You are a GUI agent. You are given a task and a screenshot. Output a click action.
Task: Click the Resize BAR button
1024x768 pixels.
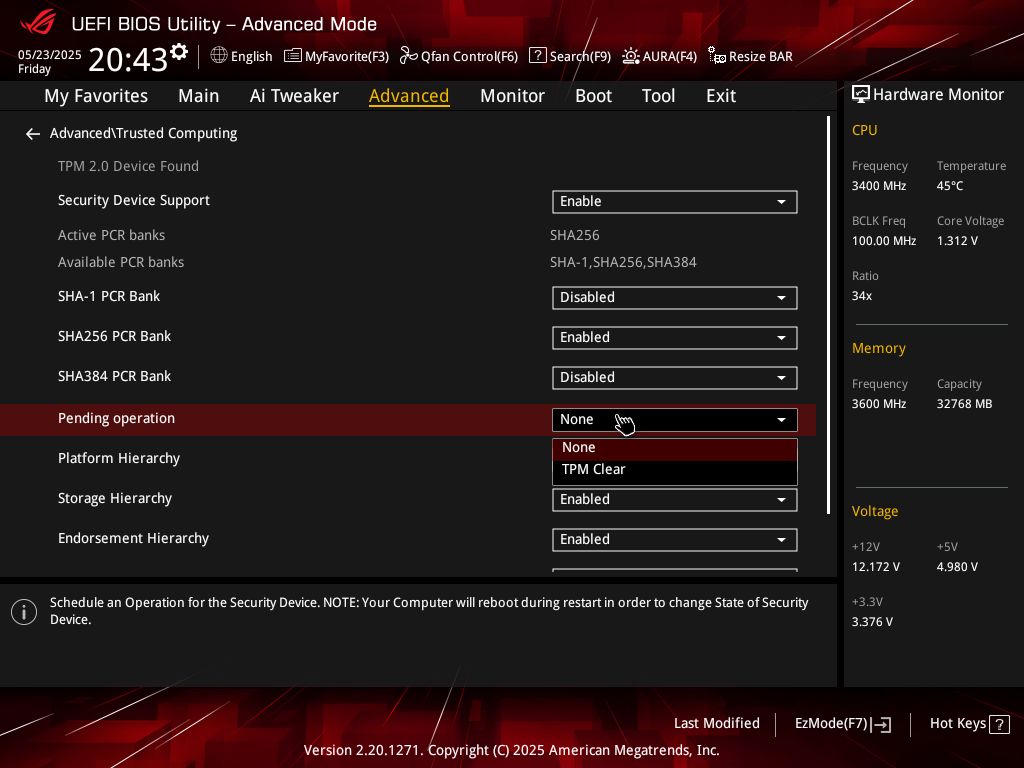point(750,56)
